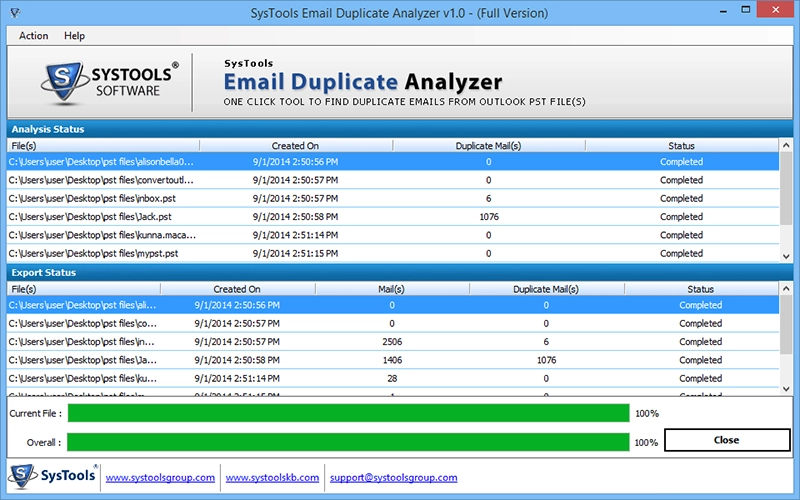The width and height of the screenshot is (800, 500).
Task: Select the convertoutl... row in Analysis Status
Action: [x=393, y=180]
